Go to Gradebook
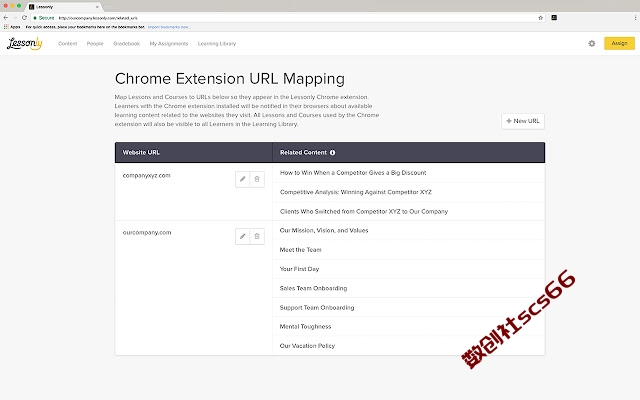 127,44
